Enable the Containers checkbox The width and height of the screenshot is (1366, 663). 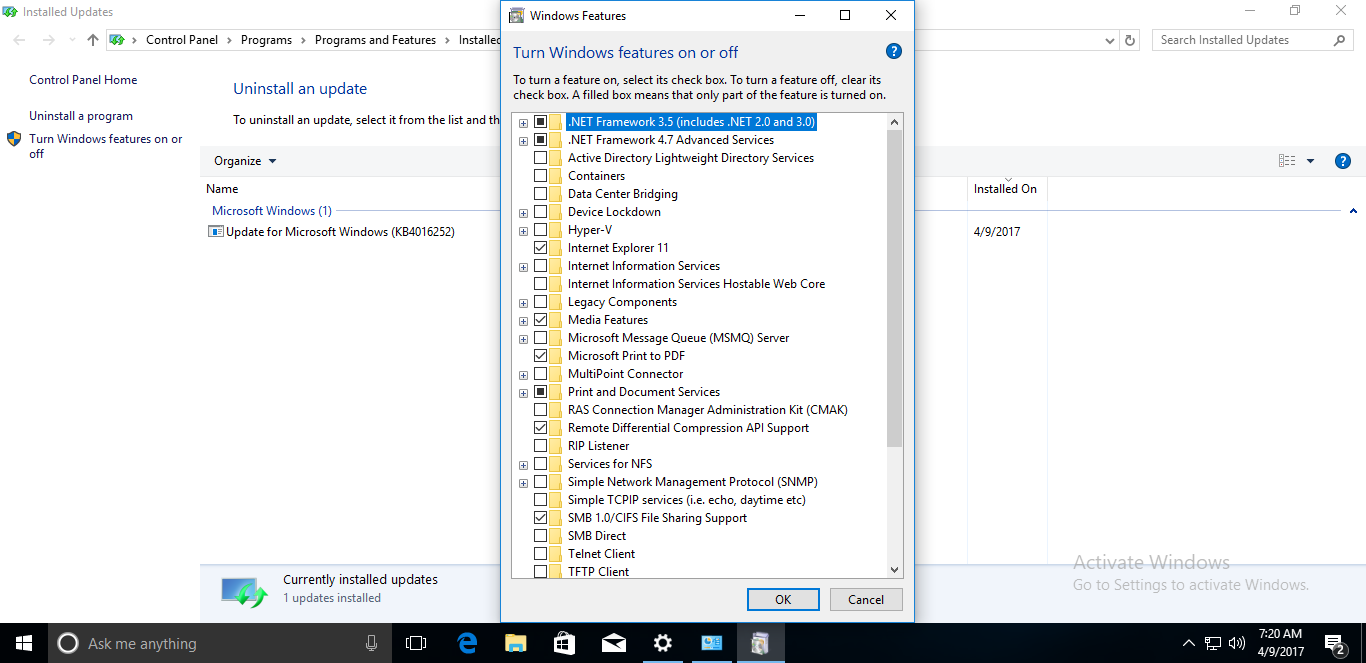click(540, 176)
